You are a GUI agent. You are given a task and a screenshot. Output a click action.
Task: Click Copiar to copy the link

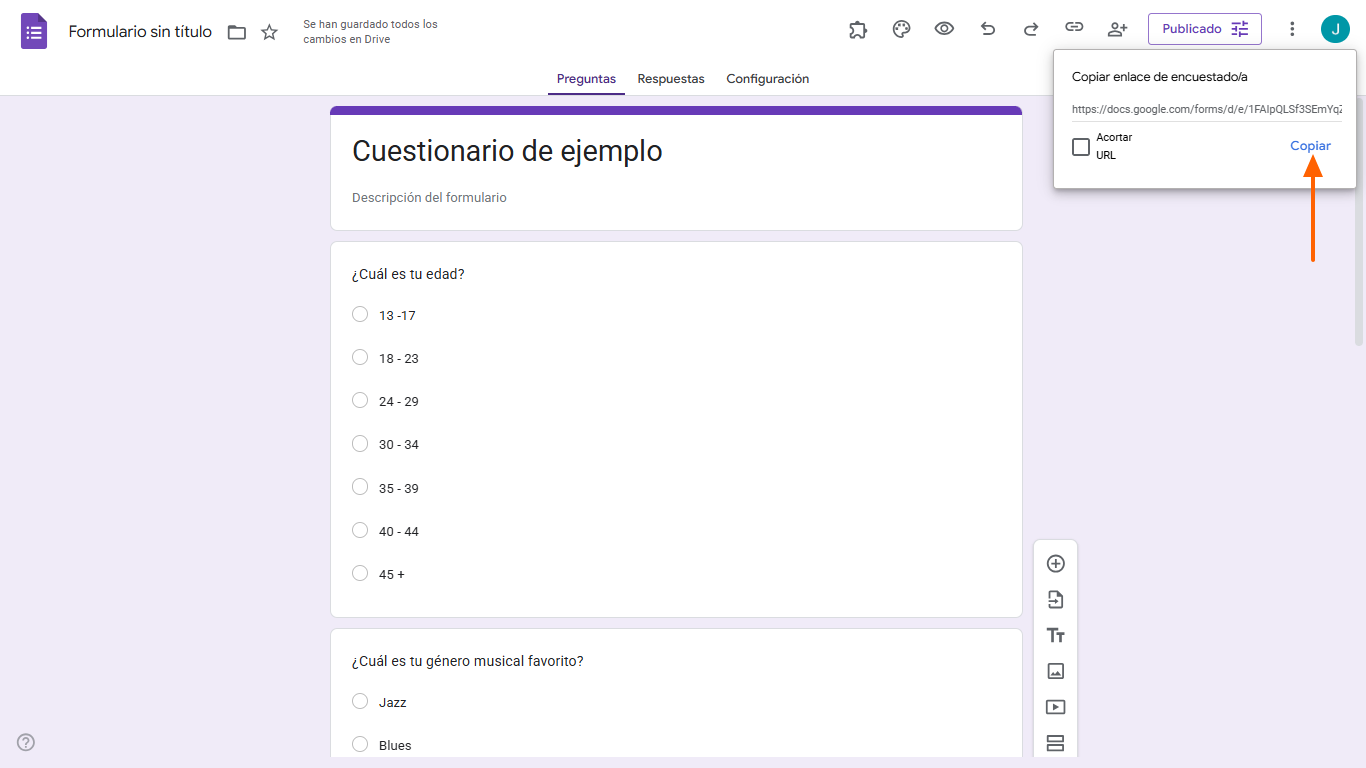pyautogui.click(x=1310, y=146)
